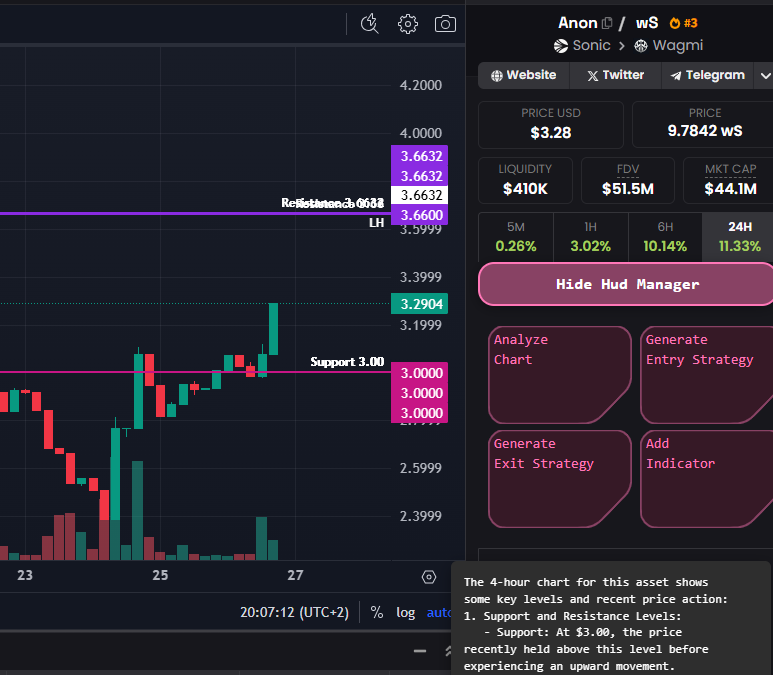This screenshot has height=675, width=773.
Task: Click the top 3.0000 magenta price label
Action: (420, 373)
